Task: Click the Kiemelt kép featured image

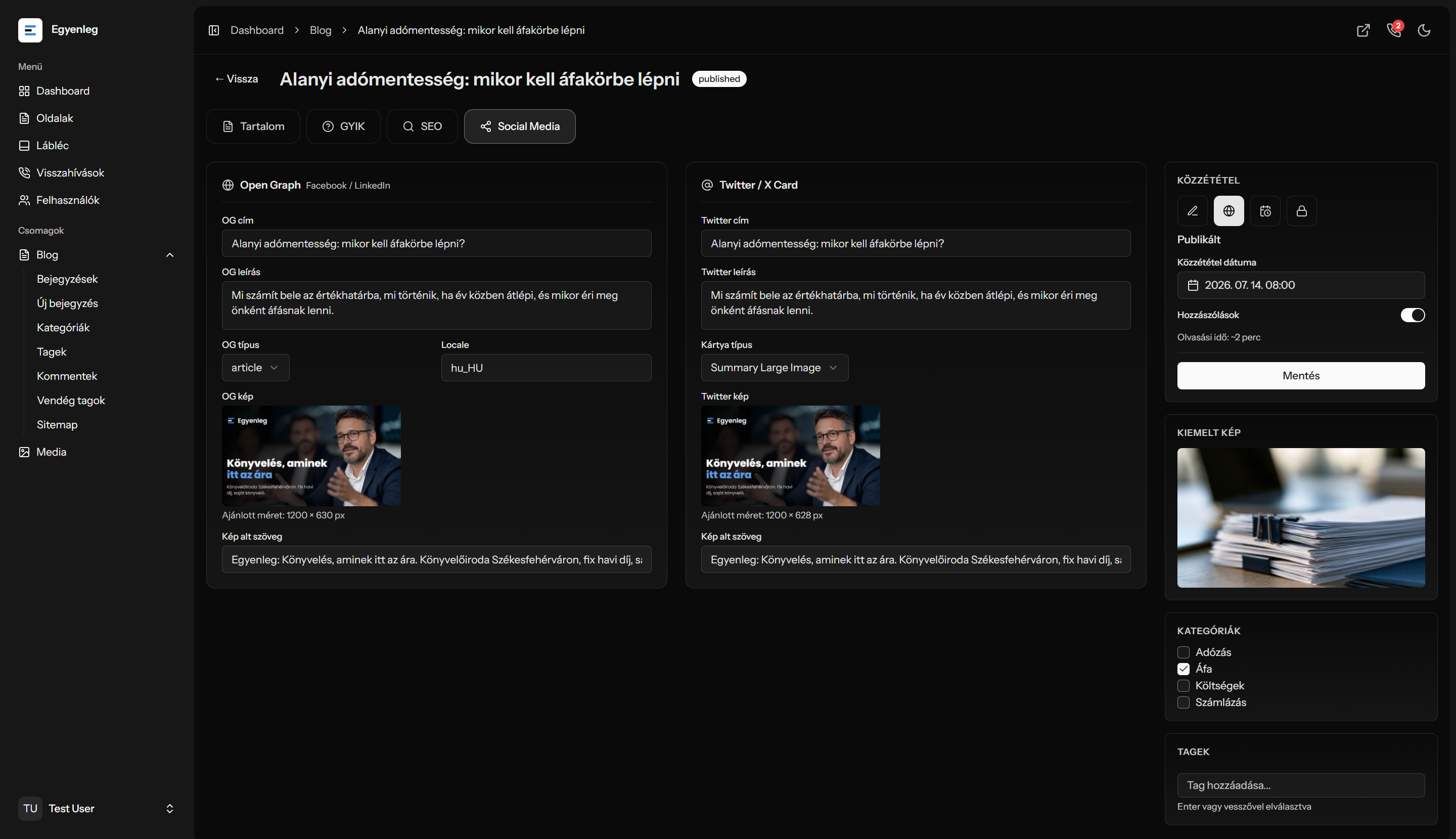Action: coord(1300,518)
